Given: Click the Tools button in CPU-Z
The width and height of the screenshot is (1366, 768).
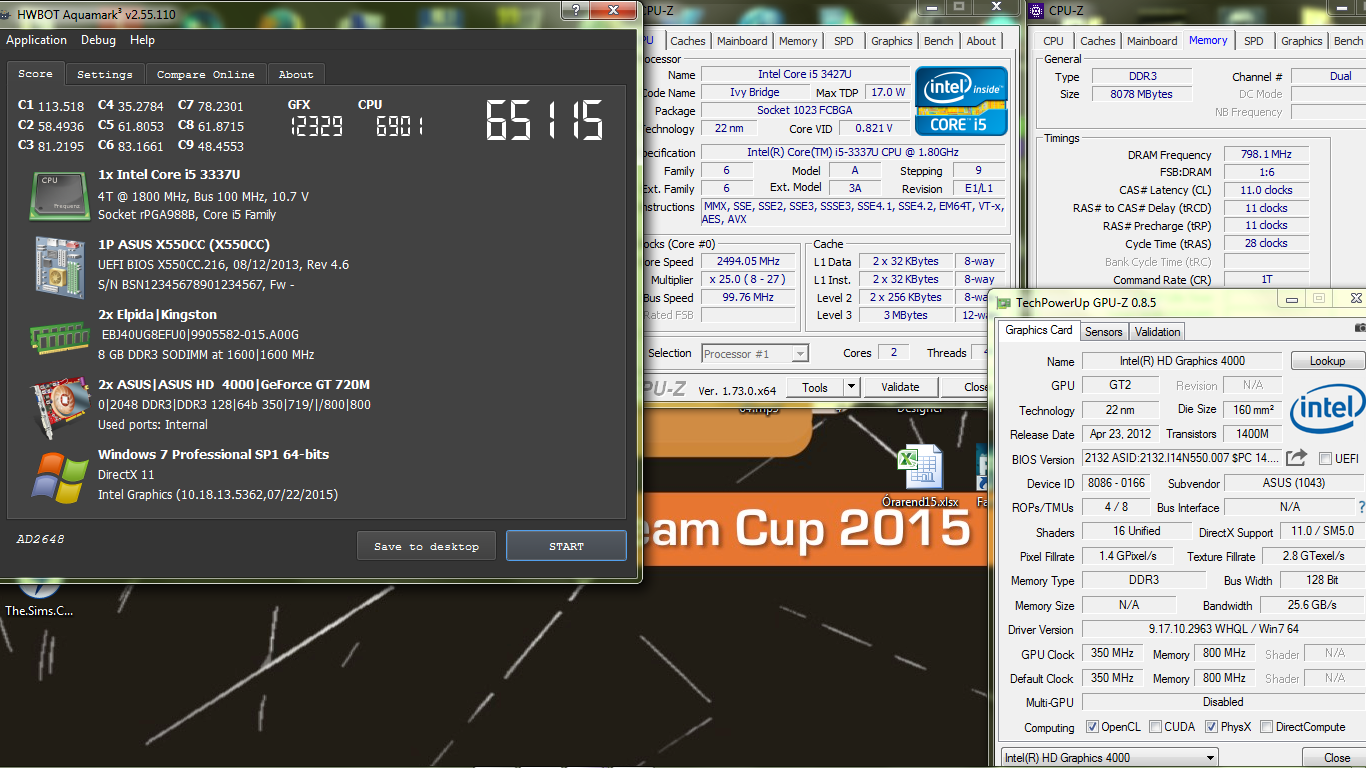Looking at the screenshot, I should pyautogui.click(x=815, y=387).
